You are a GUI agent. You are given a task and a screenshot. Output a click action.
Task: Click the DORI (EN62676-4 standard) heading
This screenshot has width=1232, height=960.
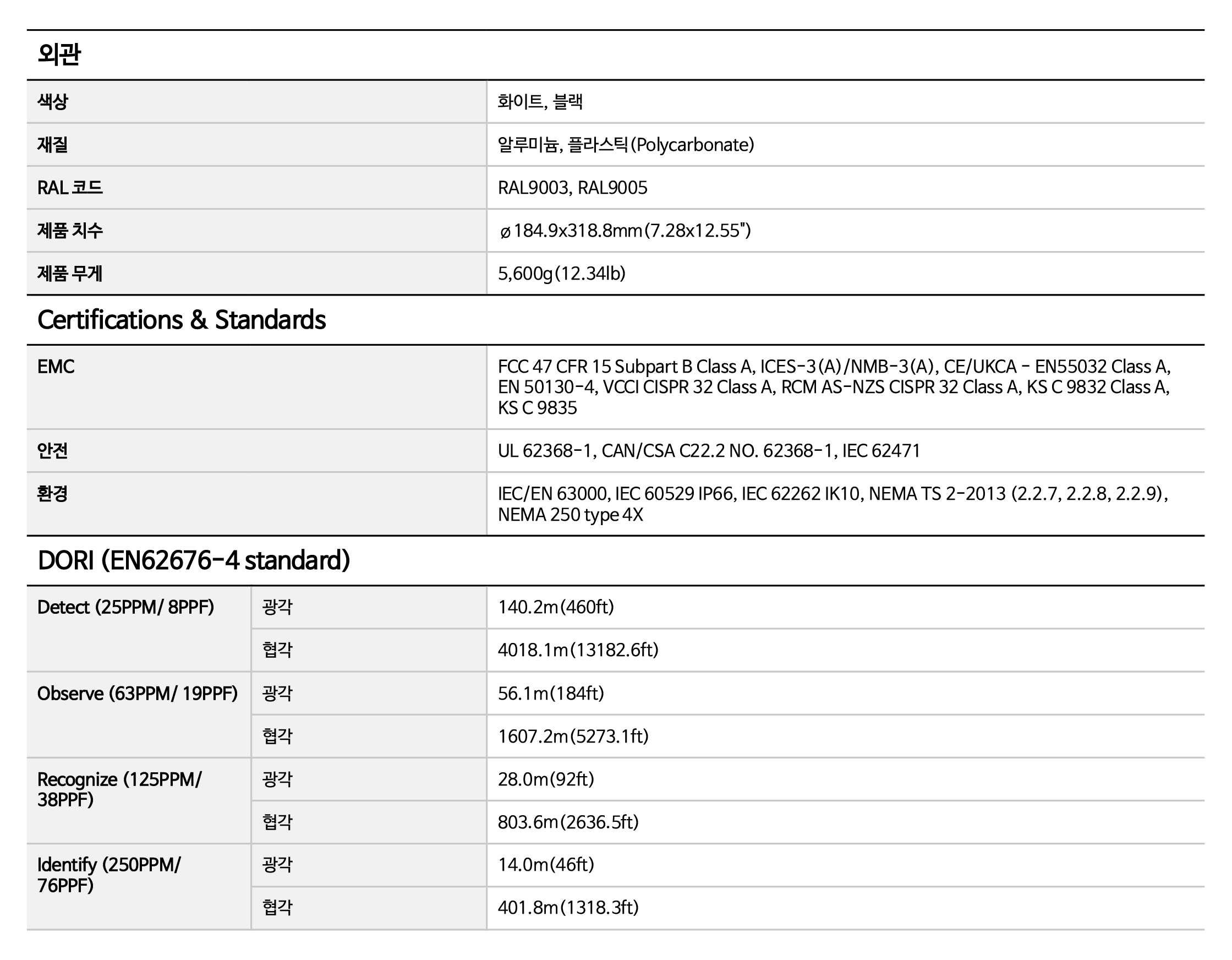(x=194, y=560)
